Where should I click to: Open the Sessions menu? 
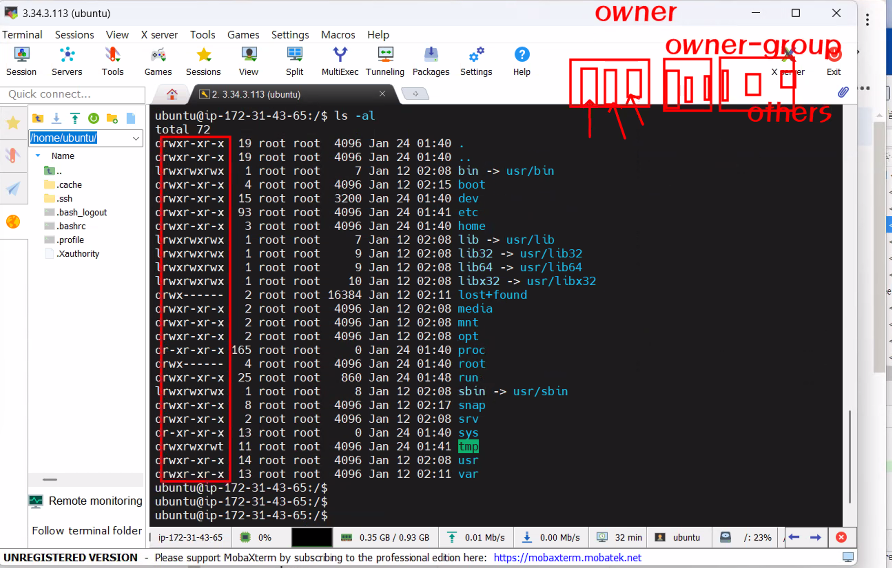tap(75, 35)
